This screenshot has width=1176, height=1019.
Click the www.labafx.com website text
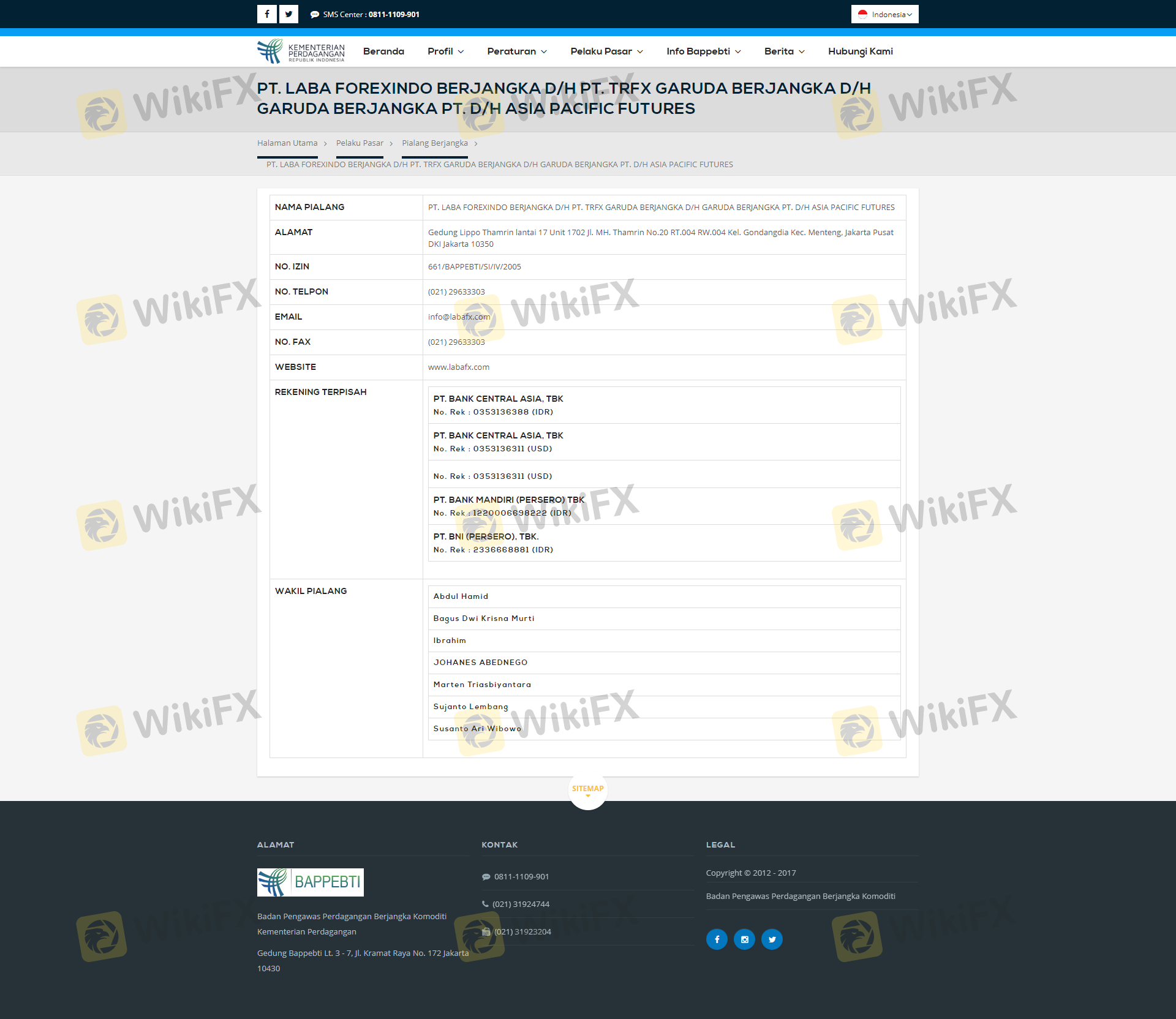click(x=458, y=367)
